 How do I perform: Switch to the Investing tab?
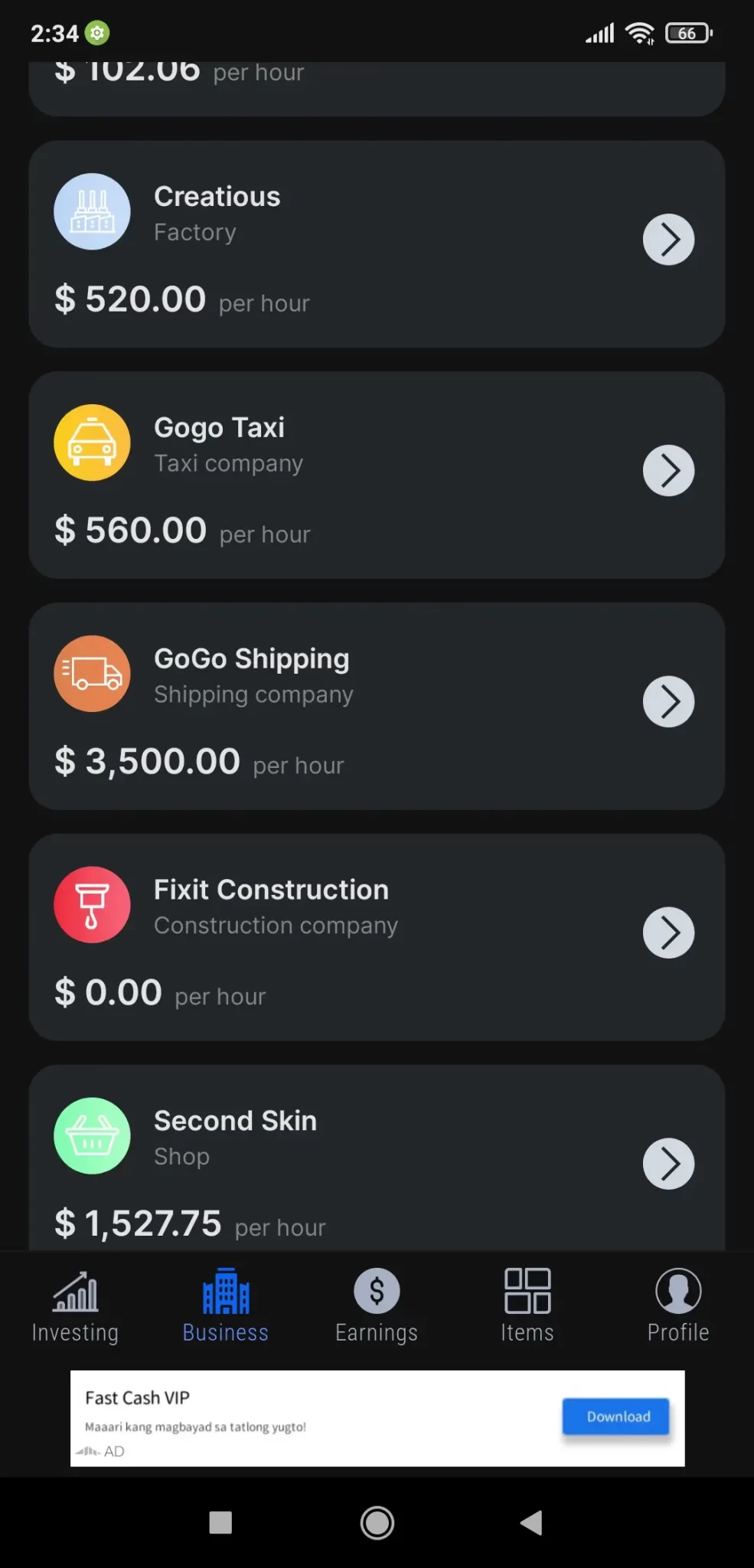[75, 1306]
